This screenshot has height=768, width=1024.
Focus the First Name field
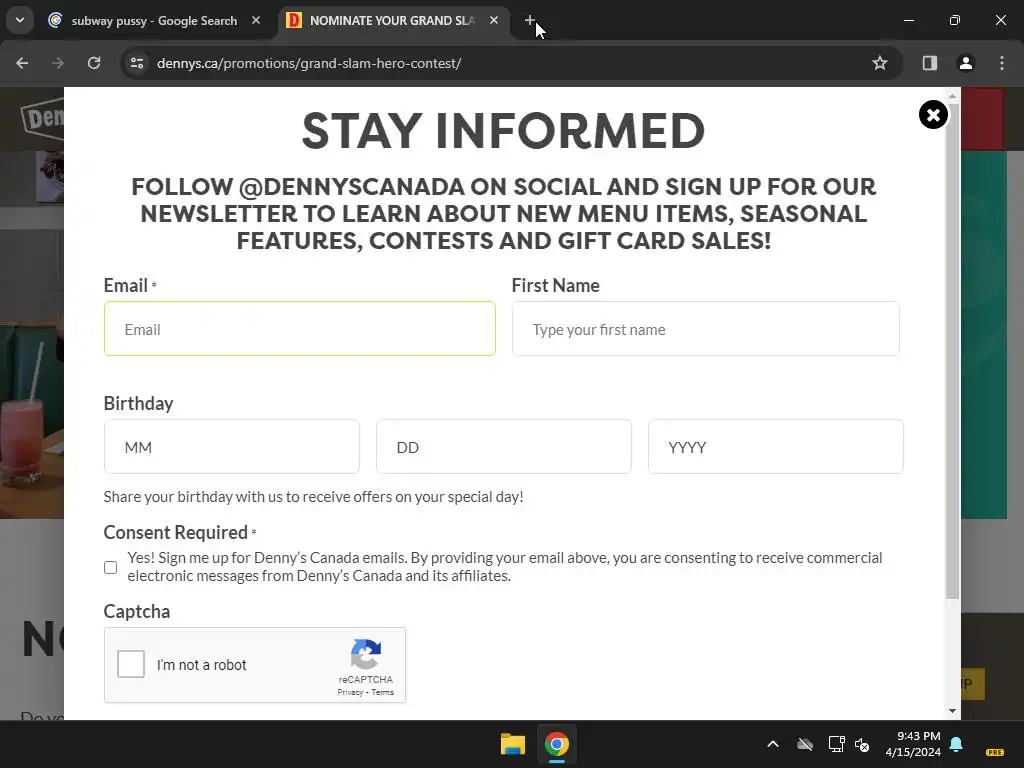pos(706,328)
